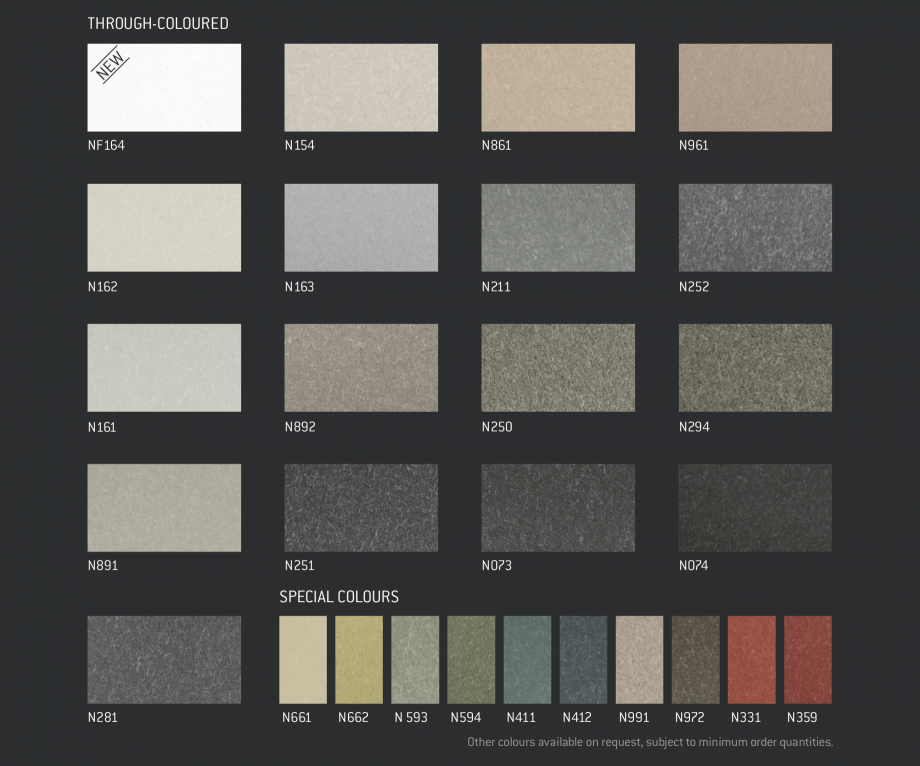The height and width of the screenshot is (766, 920).
Task: Select the N331 red special colour
Action: click(x=751, y=660)
